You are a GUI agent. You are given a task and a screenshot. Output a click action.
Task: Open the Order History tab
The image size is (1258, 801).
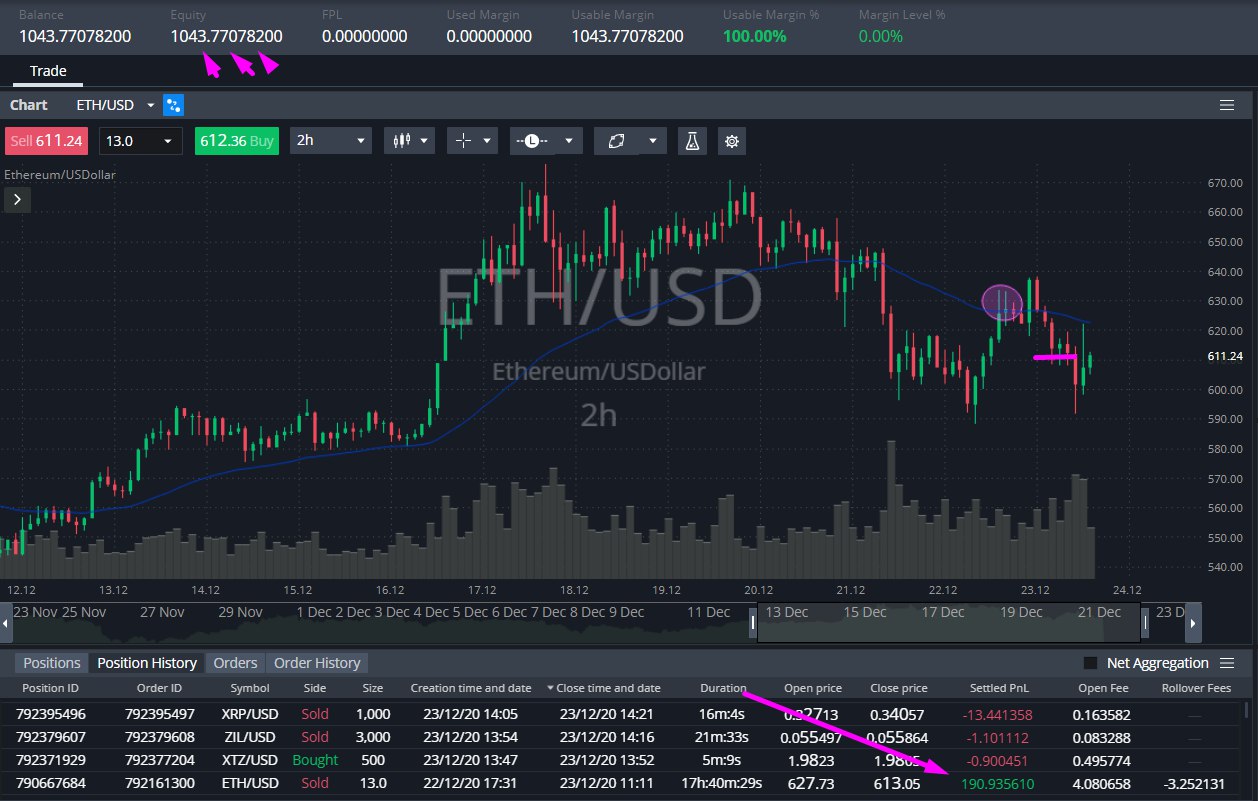[317, 663]
